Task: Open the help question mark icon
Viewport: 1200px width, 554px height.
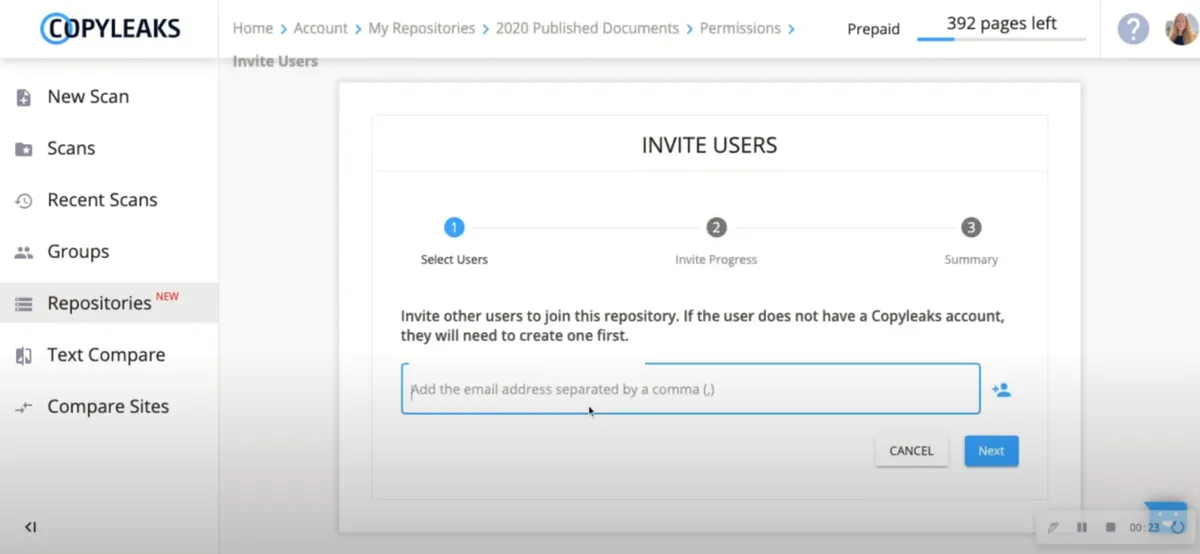Action: click(1133, 29)
